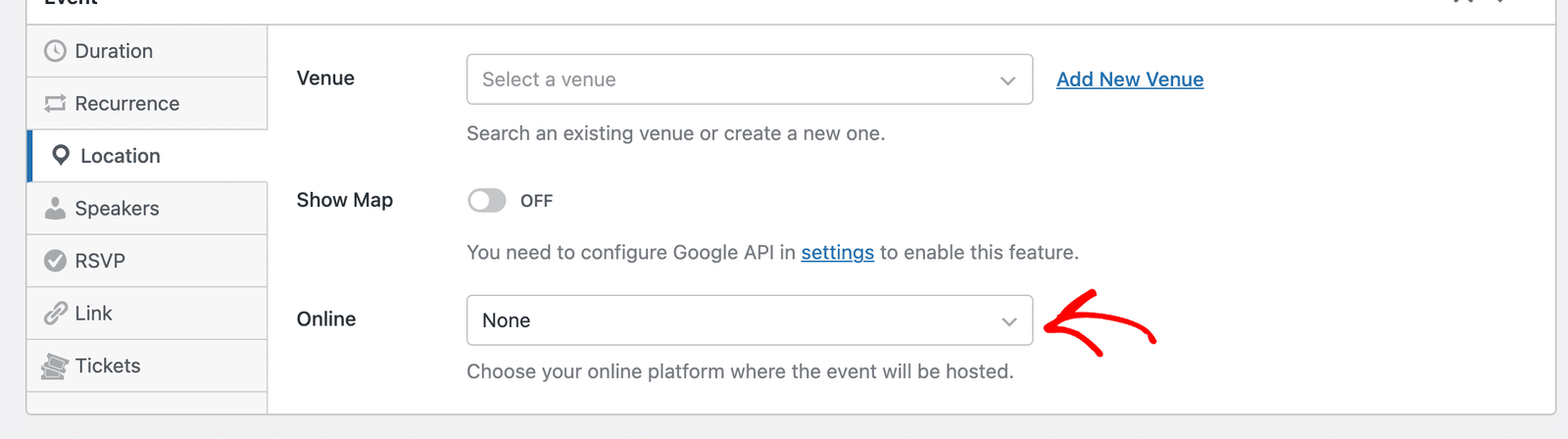Viewport: 1568px width, 439px height.
Task: Click the map pin icon beside Location
Action: [x=61, y=156]
